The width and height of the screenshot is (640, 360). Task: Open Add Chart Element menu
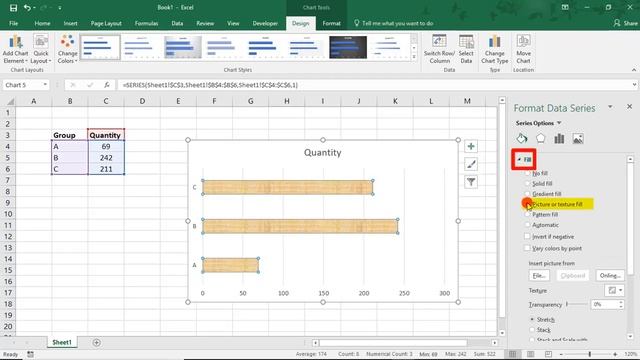(15, 49)
